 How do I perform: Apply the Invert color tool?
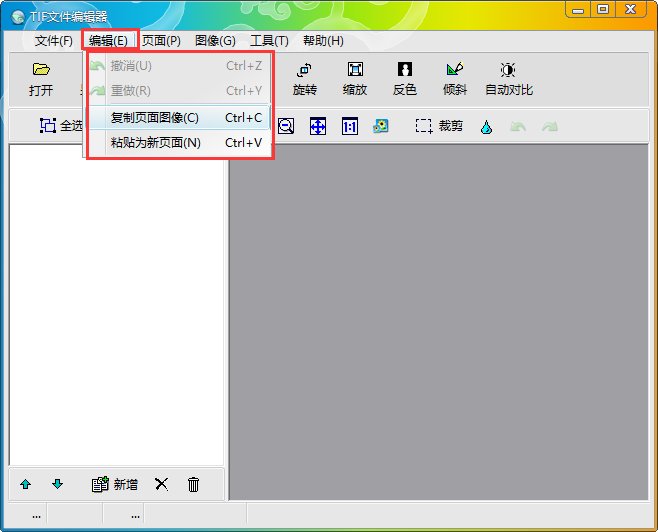[x=405, y=69]
